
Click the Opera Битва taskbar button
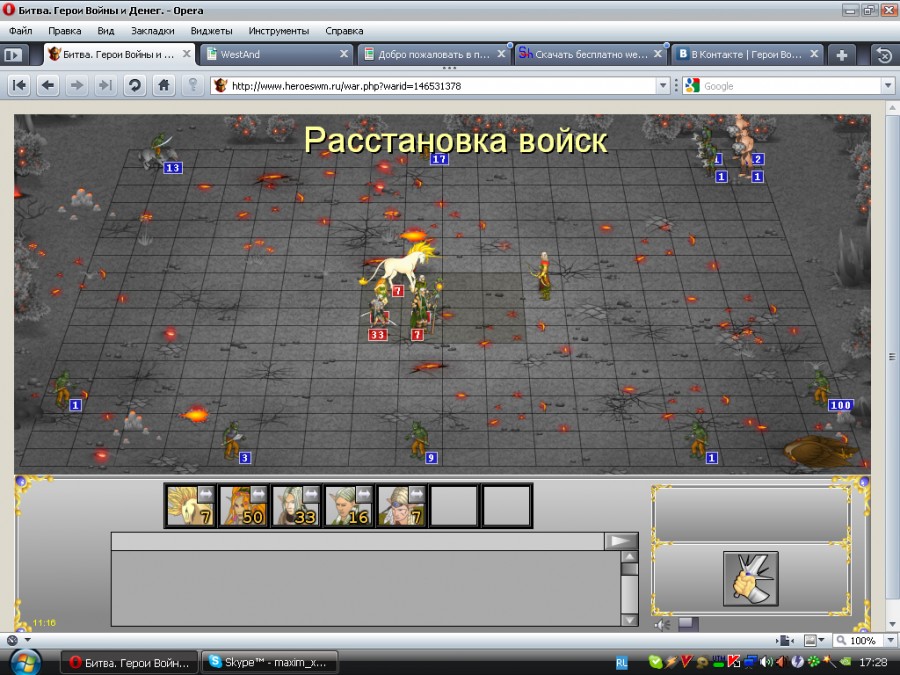tap(129, 662)
